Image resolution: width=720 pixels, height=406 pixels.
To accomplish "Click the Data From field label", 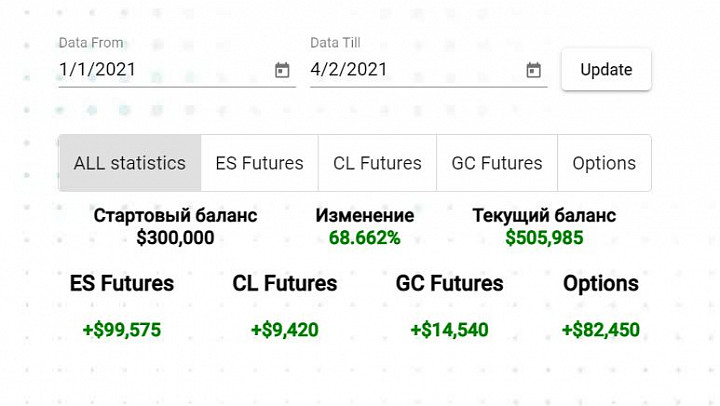I will click(91, 43).
